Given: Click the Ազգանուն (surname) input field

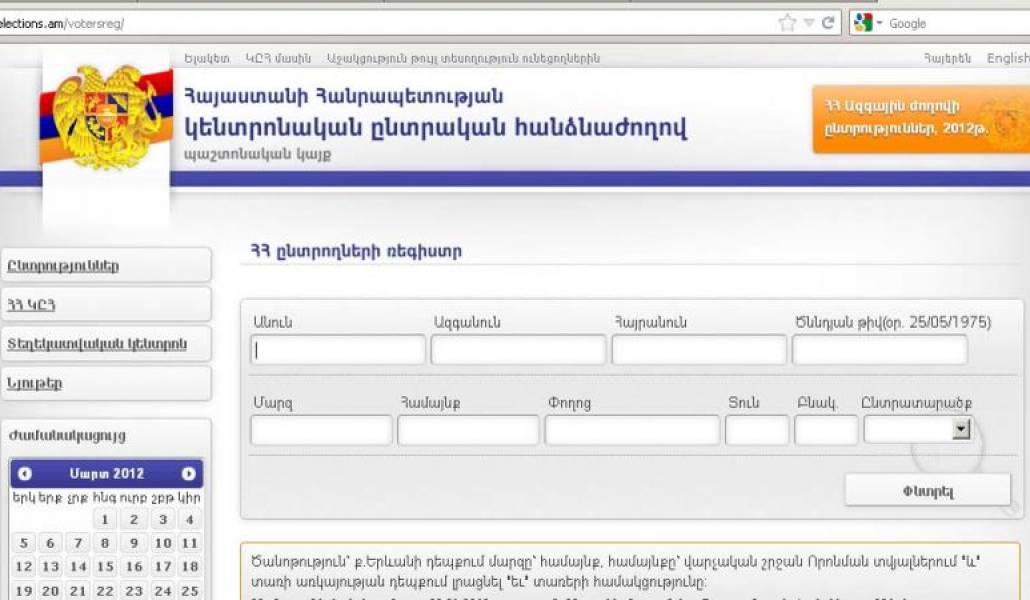Looking at the screenshot, I should pyautogui.click(x=518, y=350).
